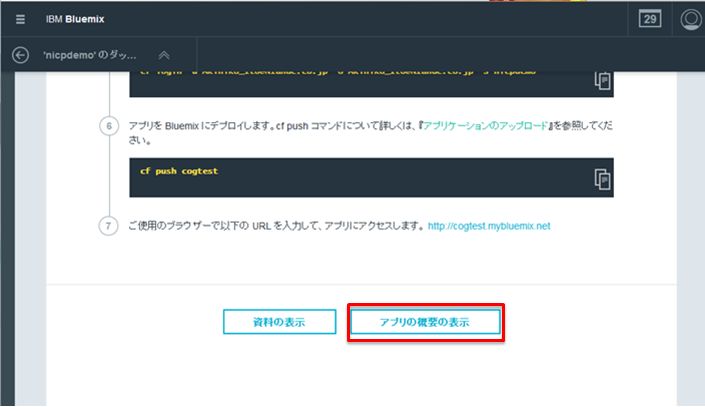Click the circled back arrow icon
This screenshot has width=705, height=407.
coord(20,55)
